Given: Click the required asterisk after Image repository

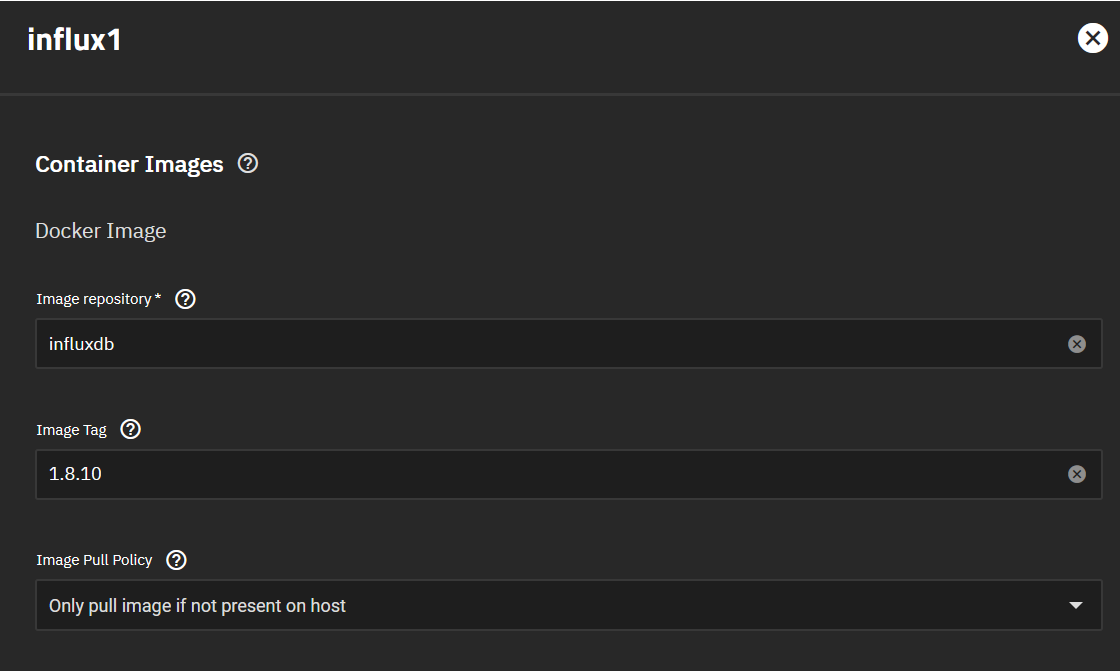Looking at the screenshot, I should pos(158,297).
